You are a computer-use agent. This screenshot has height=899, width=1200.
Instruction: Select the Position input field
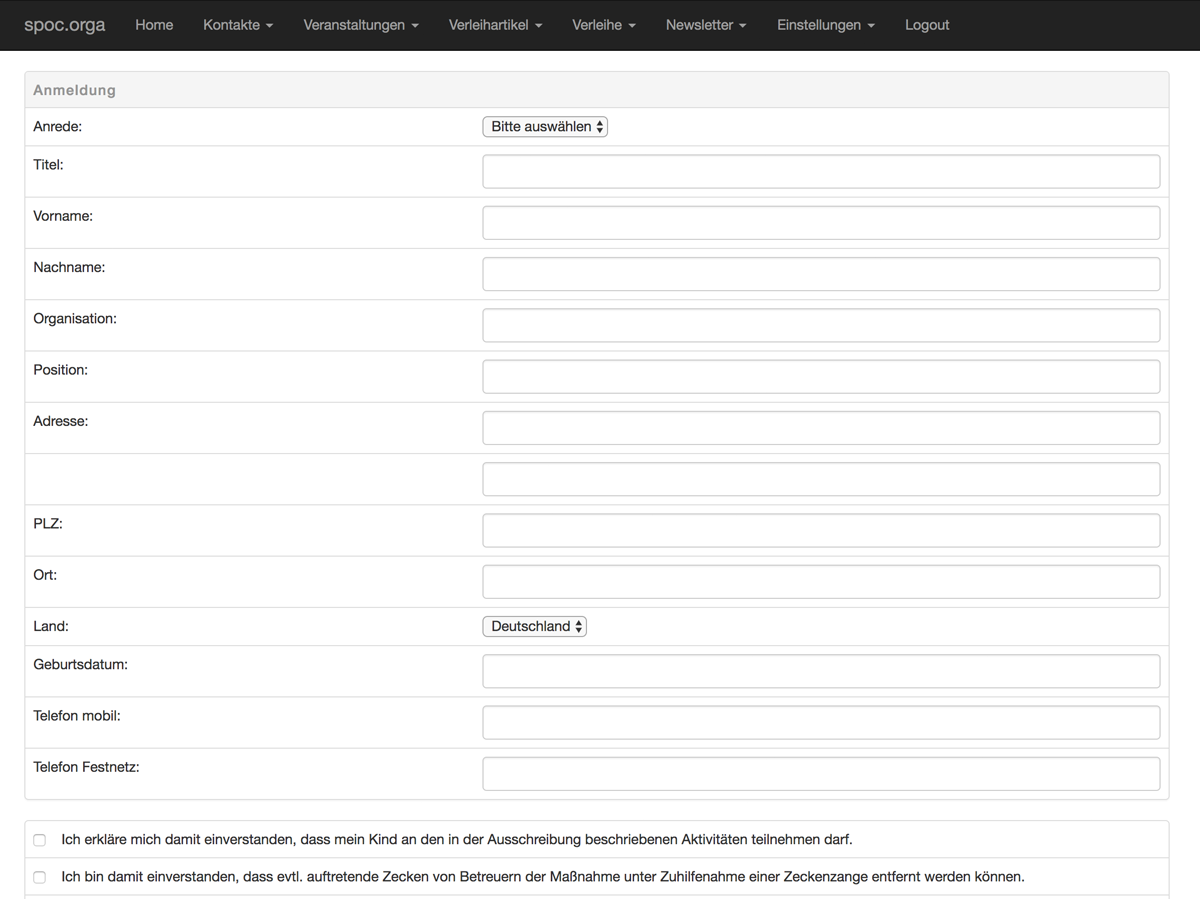pyautogui.click(x=821, y=377)
